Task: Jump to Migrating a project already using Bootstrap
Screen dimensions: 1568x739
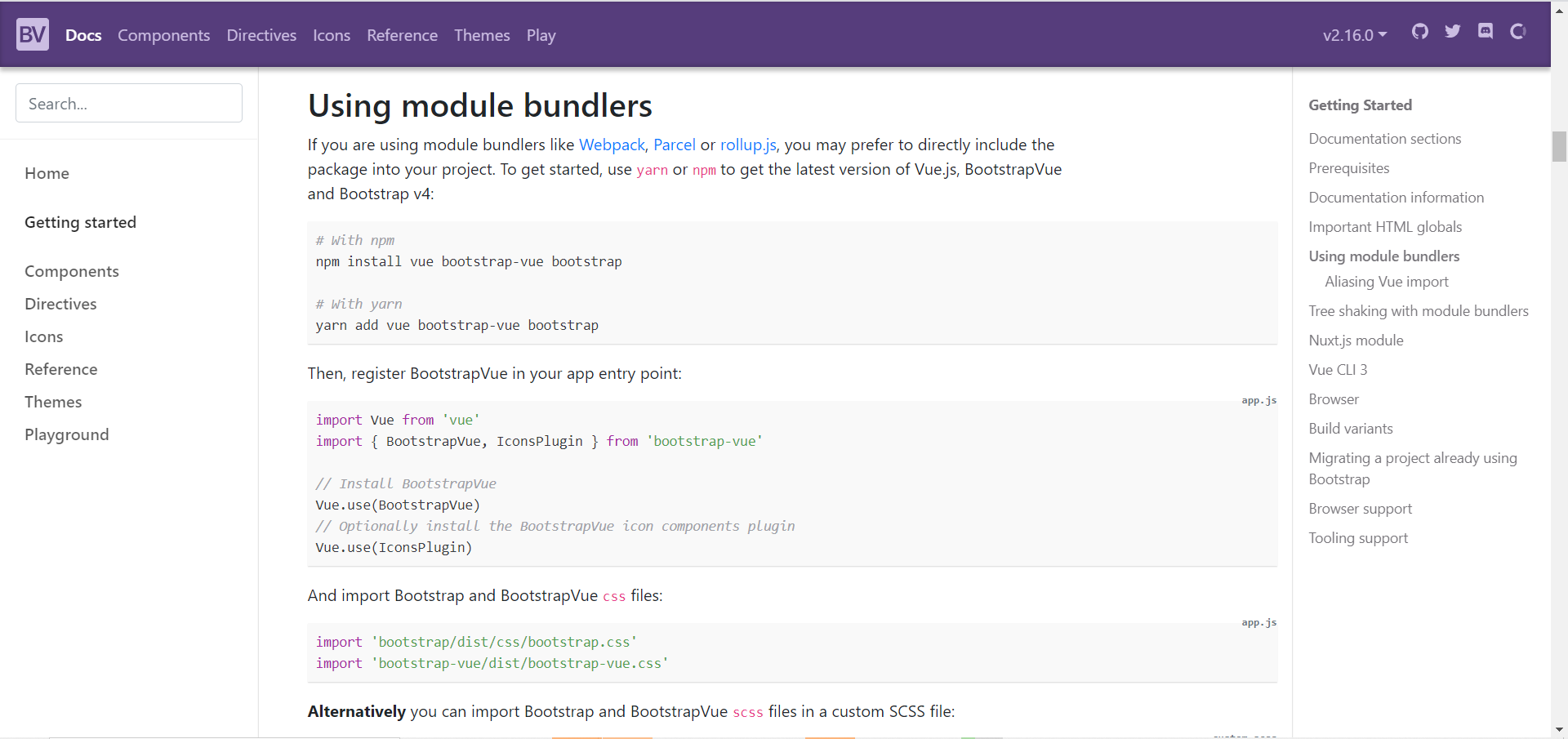Action: [x=1413, y=469]
